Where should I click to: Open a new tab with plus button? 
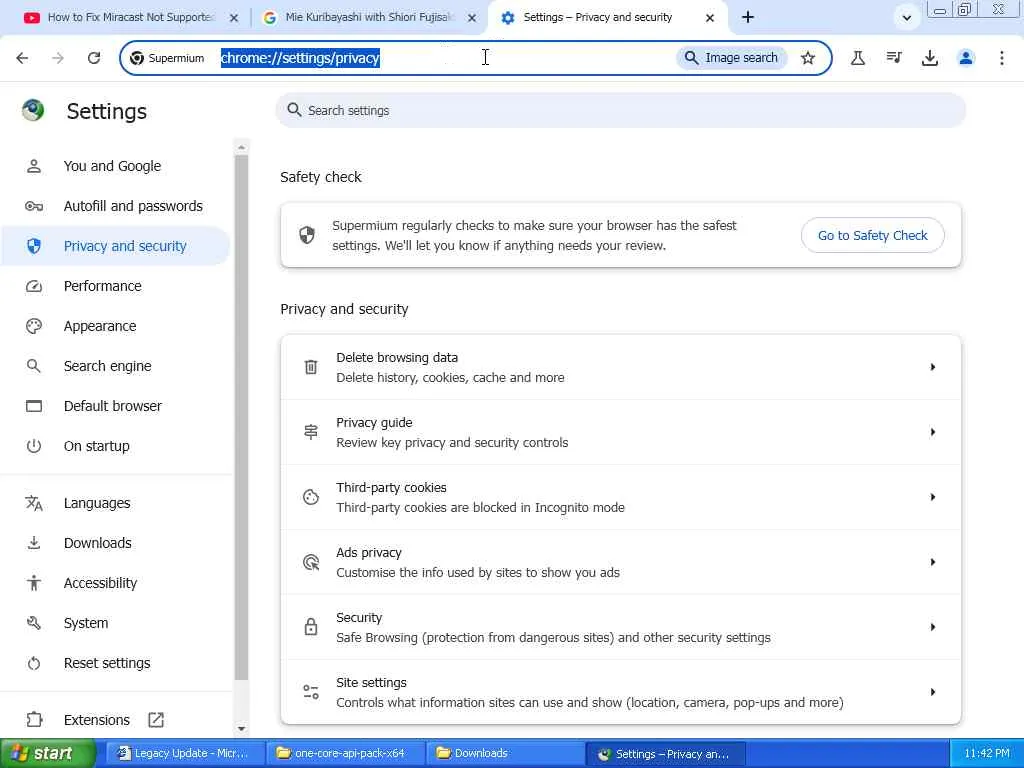[x=748, y=18]
